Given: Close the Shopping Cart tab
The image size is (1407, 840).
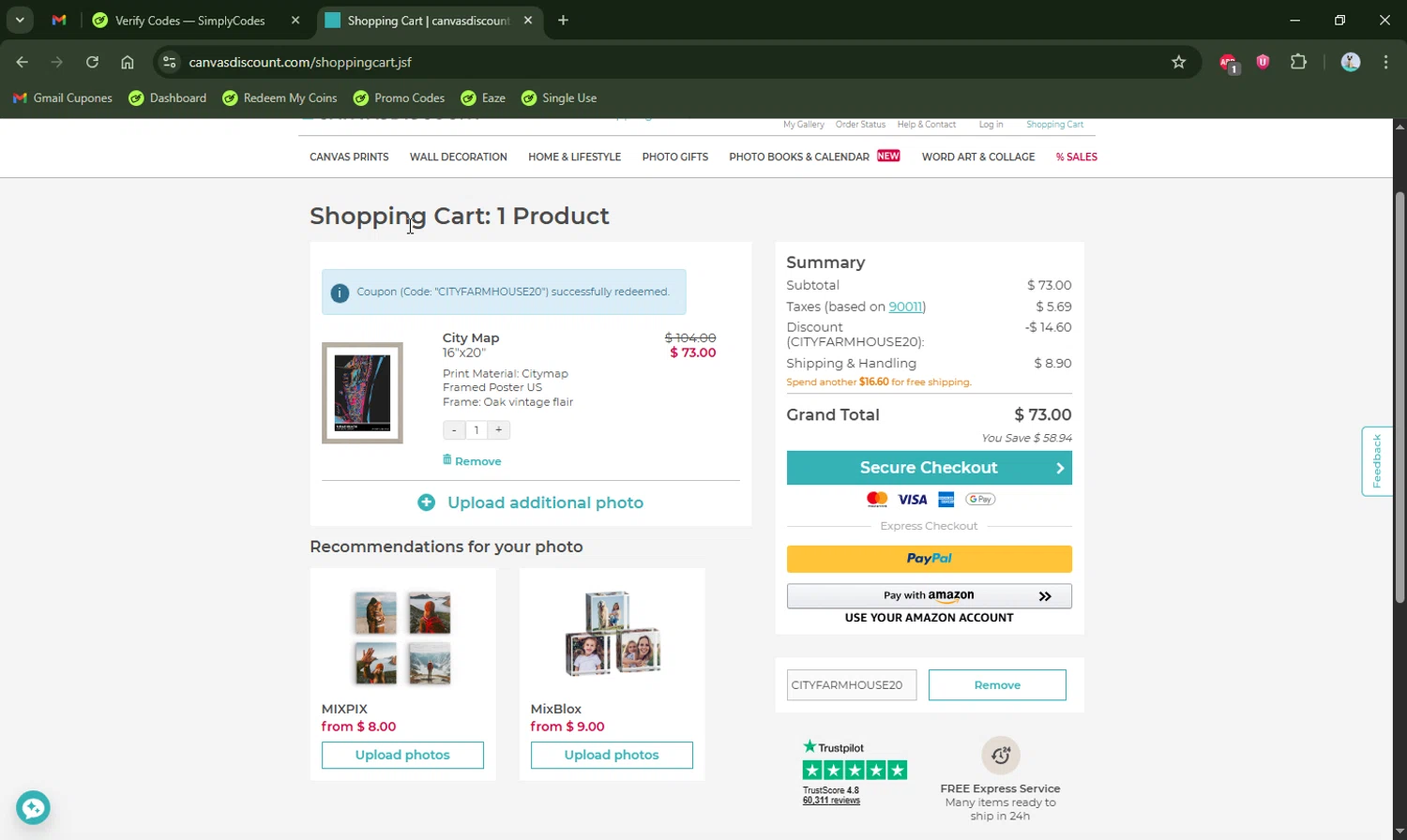Looking at the screenshot, I should click(x=528, y=20).
